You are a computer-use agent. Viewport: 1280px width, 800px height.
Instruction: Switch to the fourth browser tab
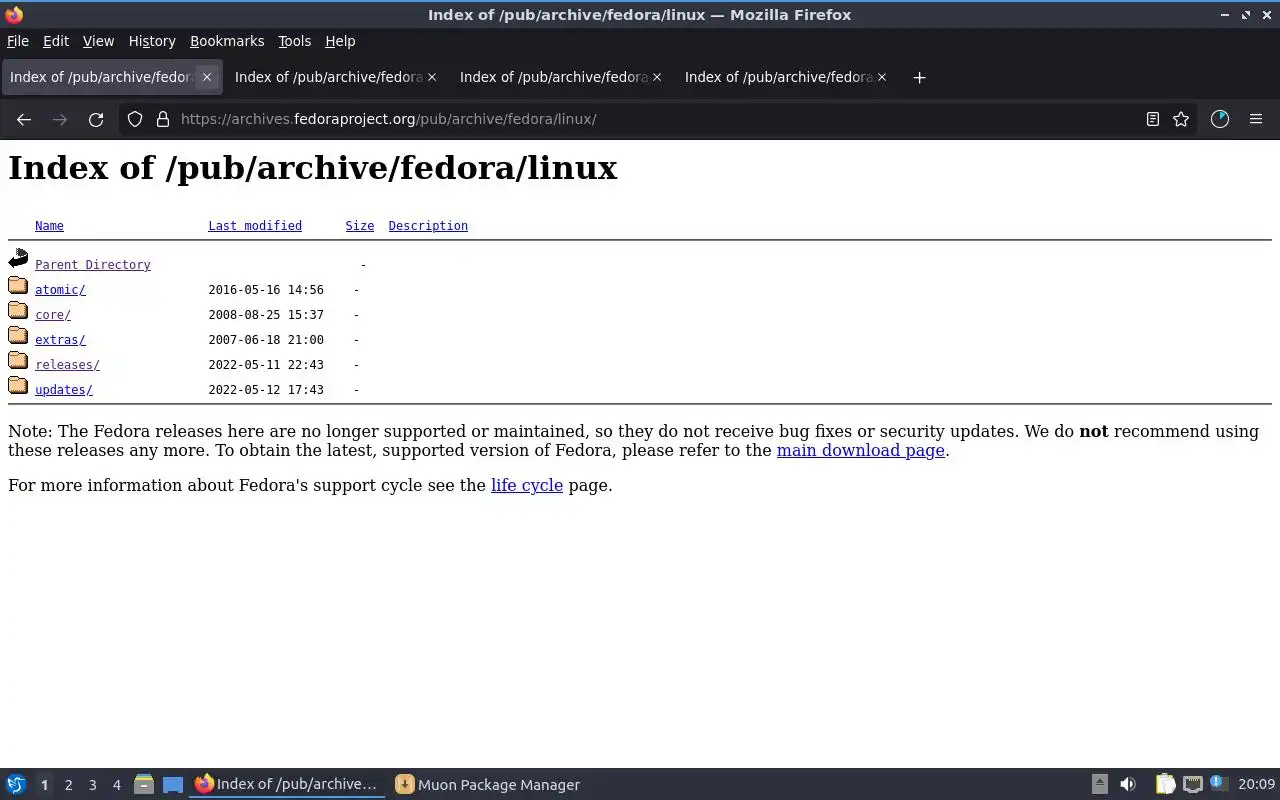785,77
